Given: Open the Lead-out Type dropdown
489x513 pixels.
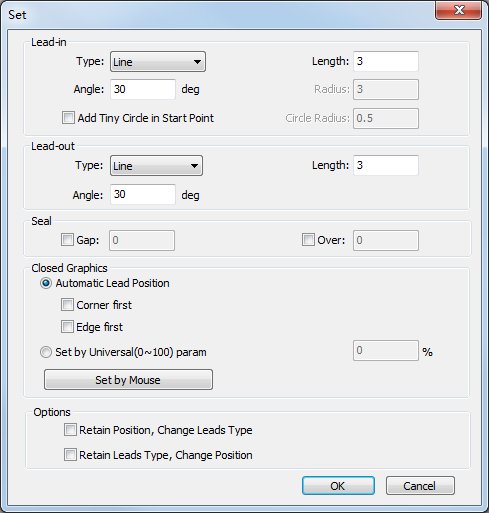Looking at the screenshot, I should [156, 166].
